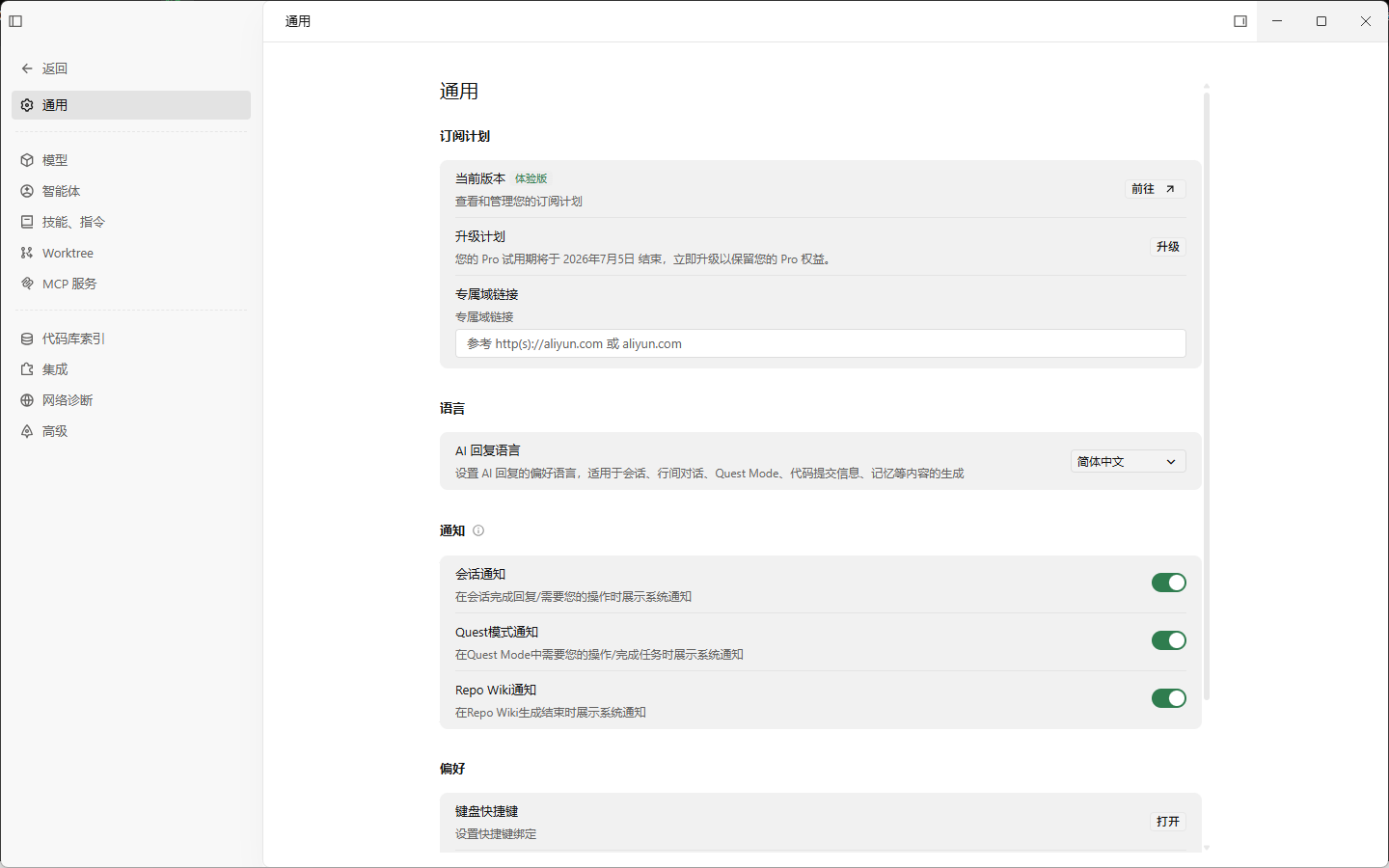
Task: Click the 体验版 version badge
Action: (531, 178)
